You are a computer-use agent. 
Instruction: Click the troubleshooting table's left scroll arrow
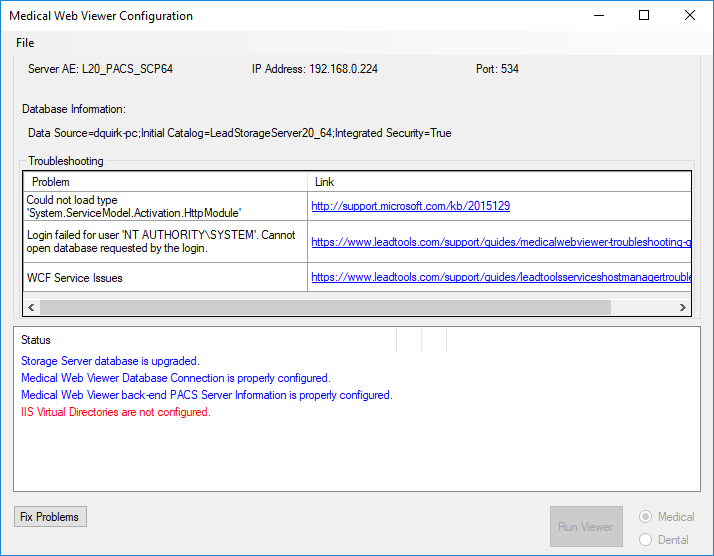31,307
